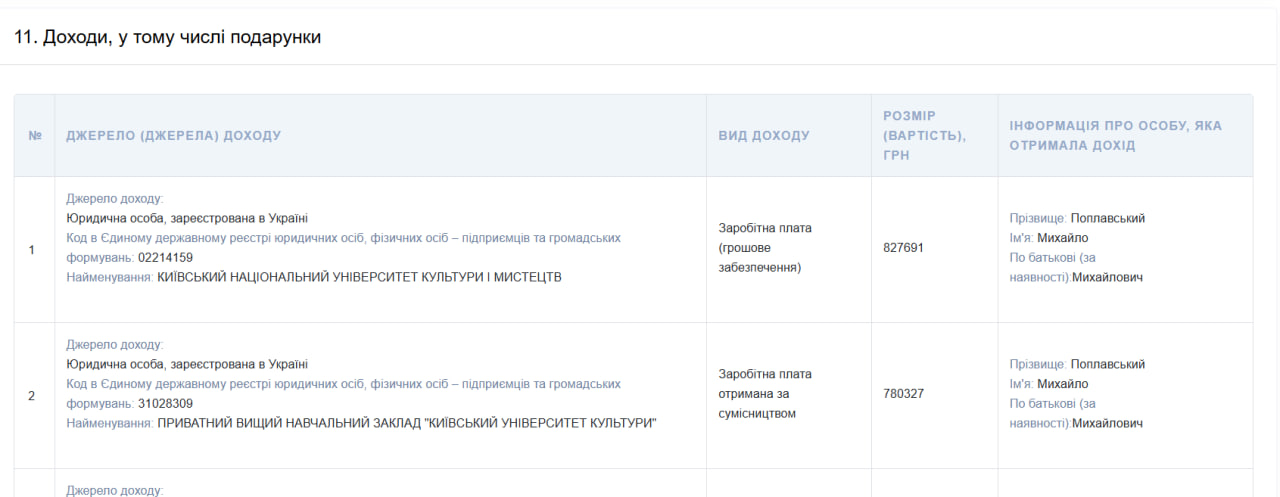Click "Юридична особа, зареєстрована в Україні" in row 1
The width and height of the screenshot is (1280, 497).
(x=187, y=218)
